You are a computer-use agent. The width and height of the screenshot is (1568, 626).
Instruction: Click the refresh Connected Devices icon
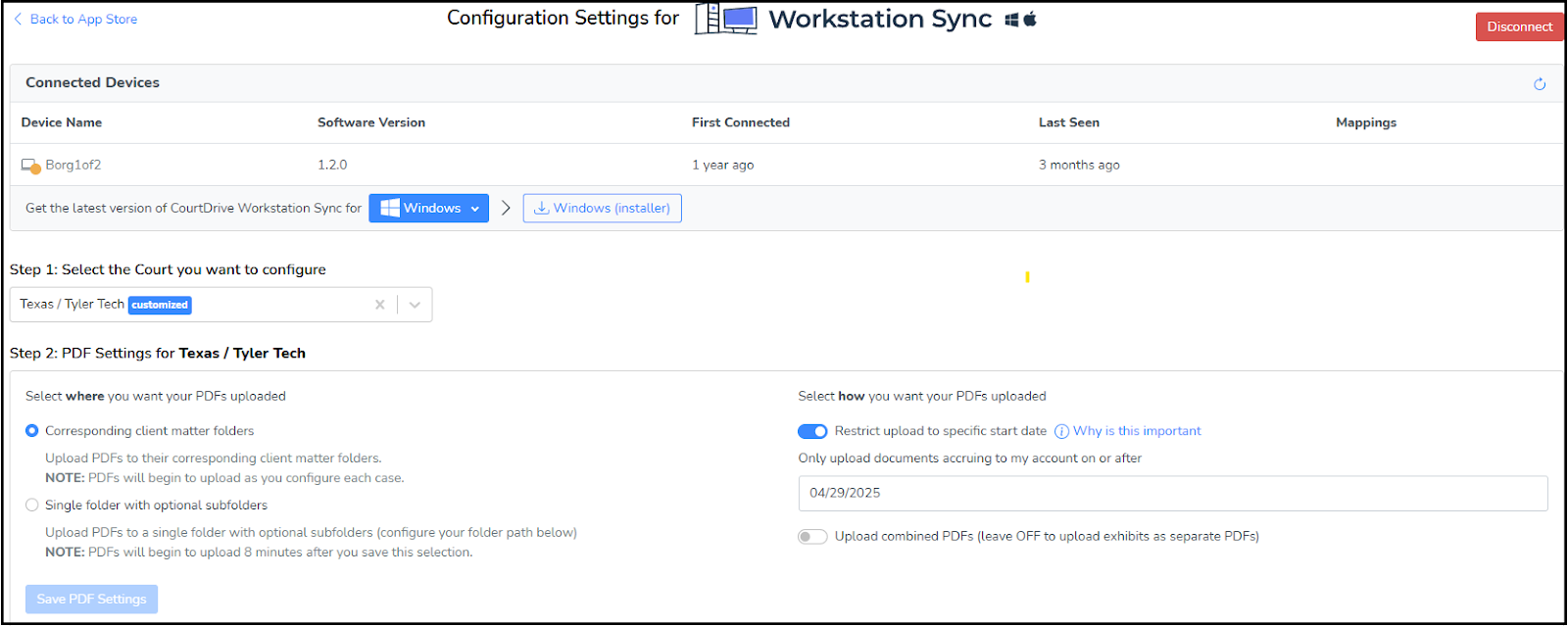coord(1540,84)
